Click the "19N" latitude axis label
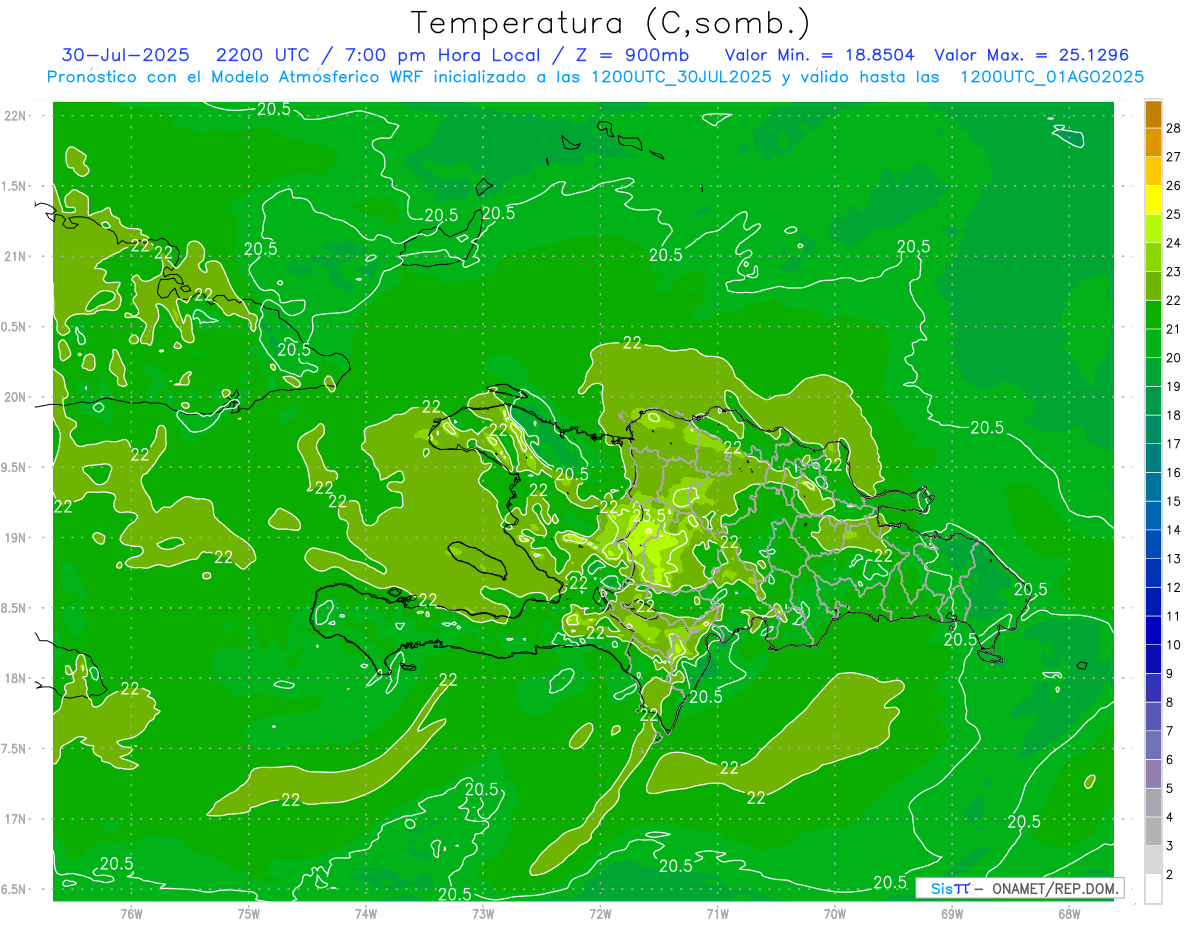 tap(15, 538)
